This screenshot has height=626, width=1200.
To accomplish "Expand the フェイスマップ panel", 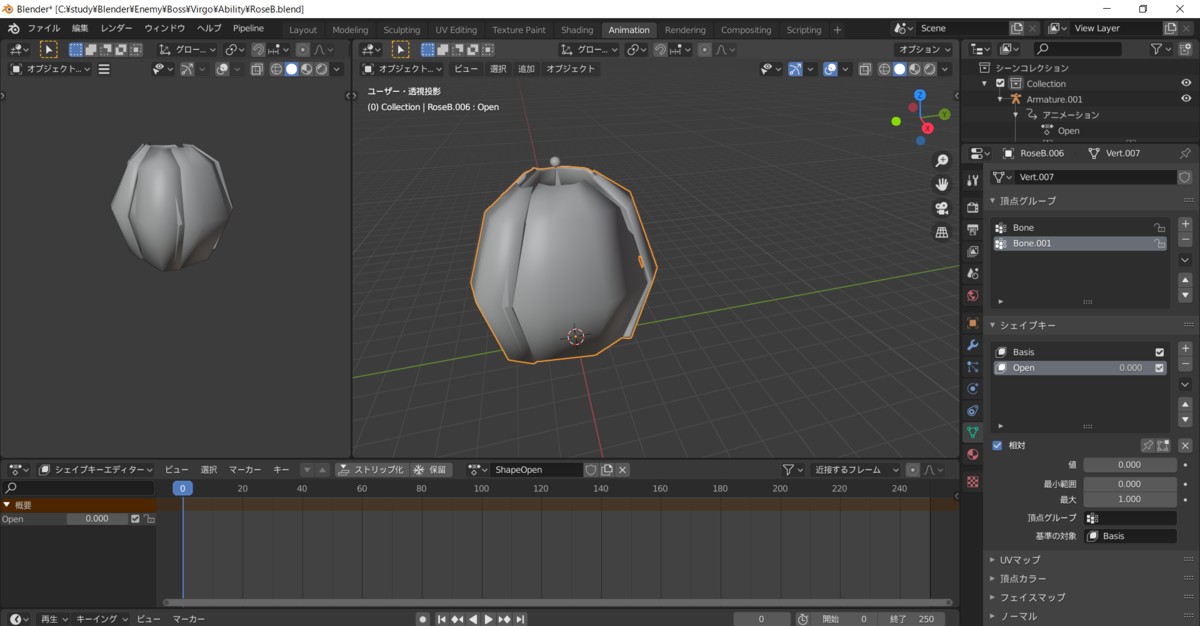I will pos(993,597).
